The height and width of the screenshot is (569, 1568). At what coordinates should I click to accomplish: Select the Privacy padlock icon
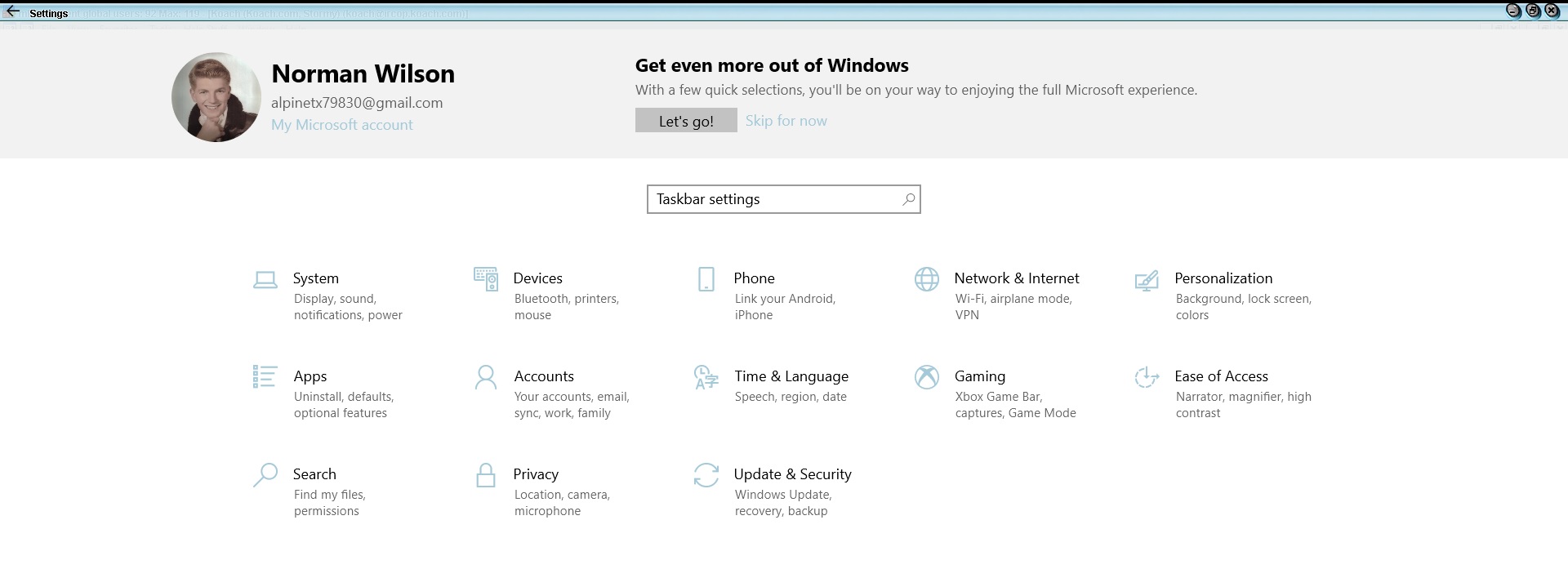coord(486,475)
